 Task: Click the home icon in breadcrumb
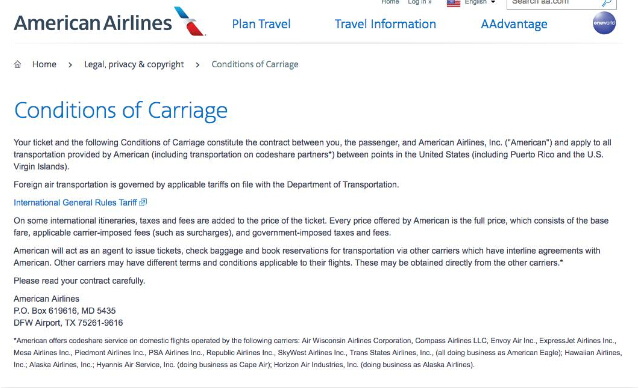click(18, 64)
